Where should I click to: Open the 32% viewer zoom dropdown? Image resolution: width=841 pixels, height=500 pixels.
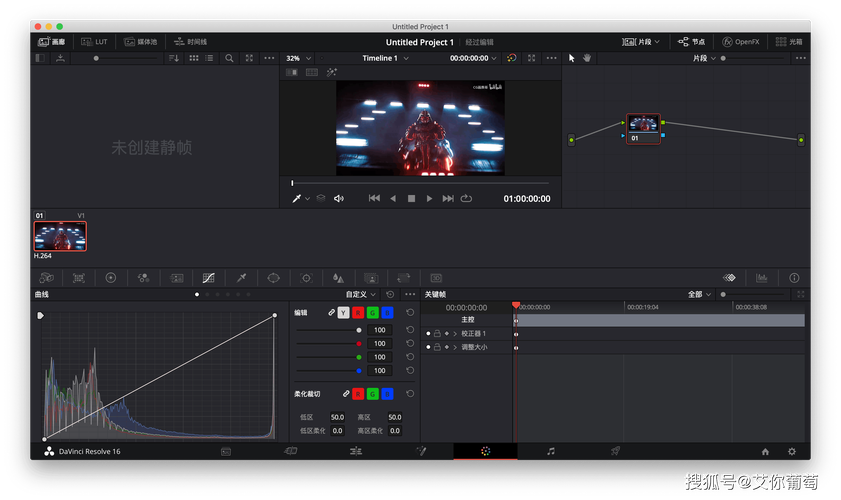click(x=297, y=58)
